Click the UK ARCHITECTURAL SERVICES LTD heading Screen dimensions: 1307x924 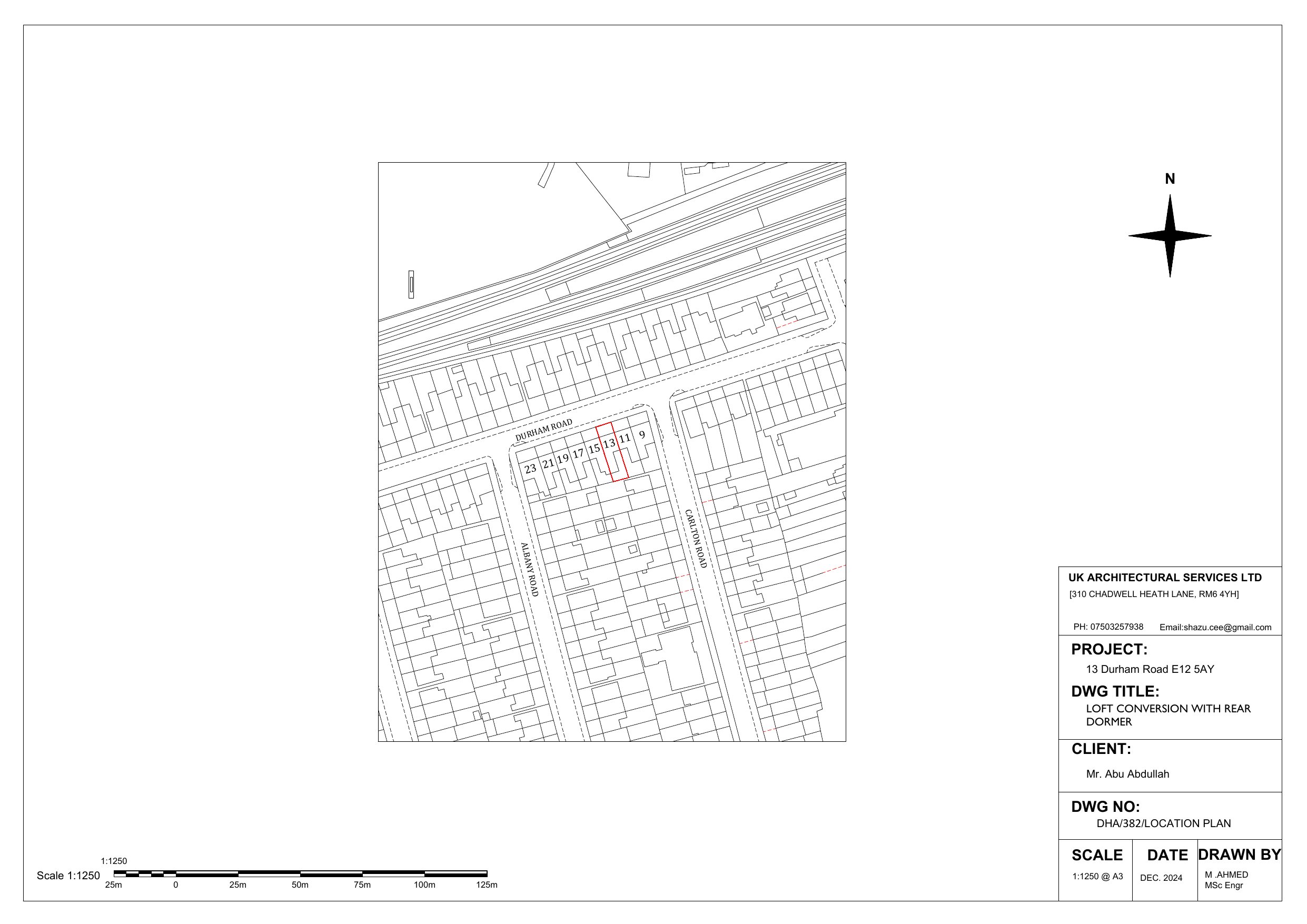coord(1165,577)
